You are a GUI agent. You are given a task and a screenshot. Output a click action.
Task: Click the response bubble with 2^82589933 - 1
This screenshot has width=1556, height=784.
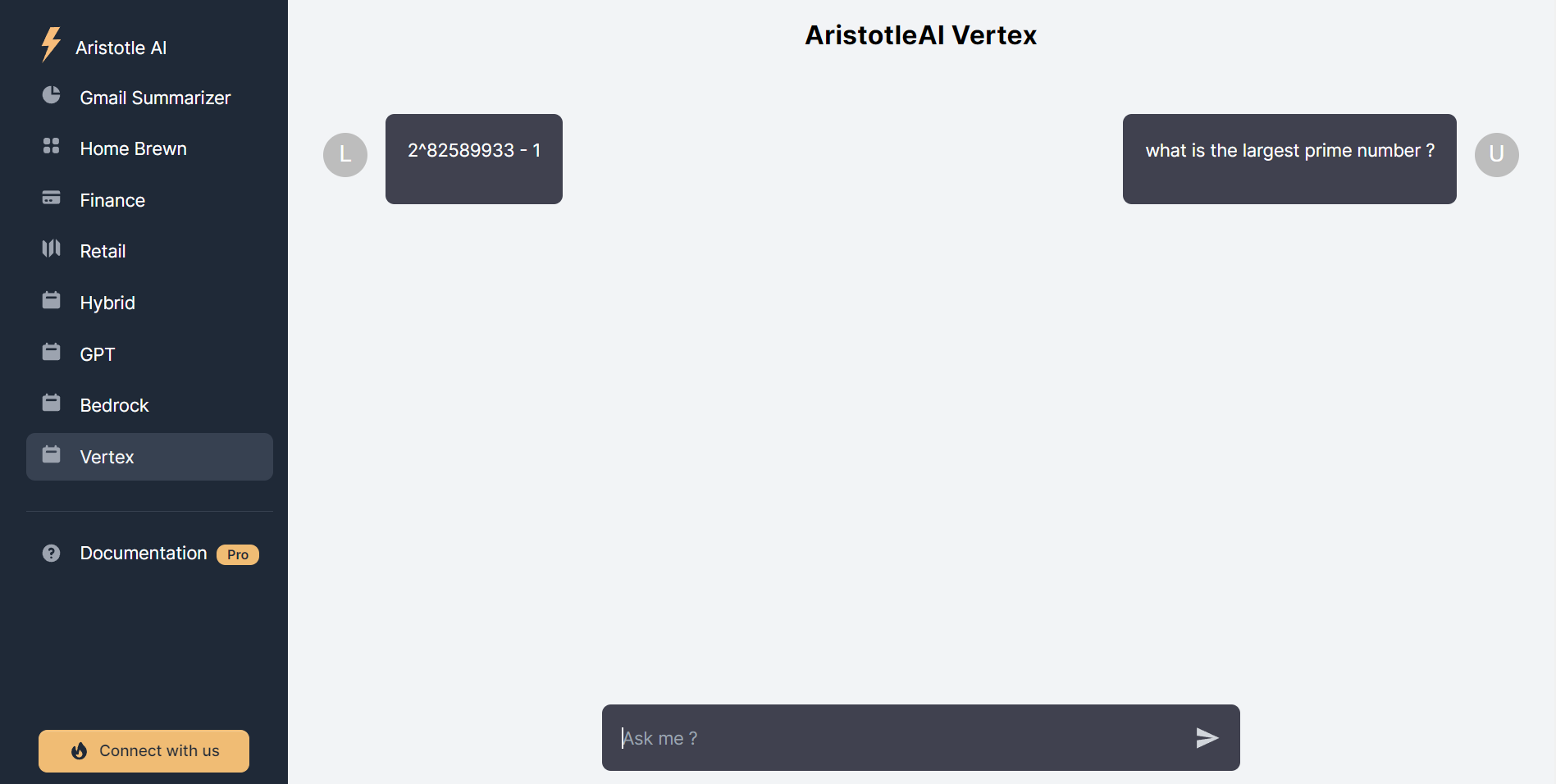(474, 159)
